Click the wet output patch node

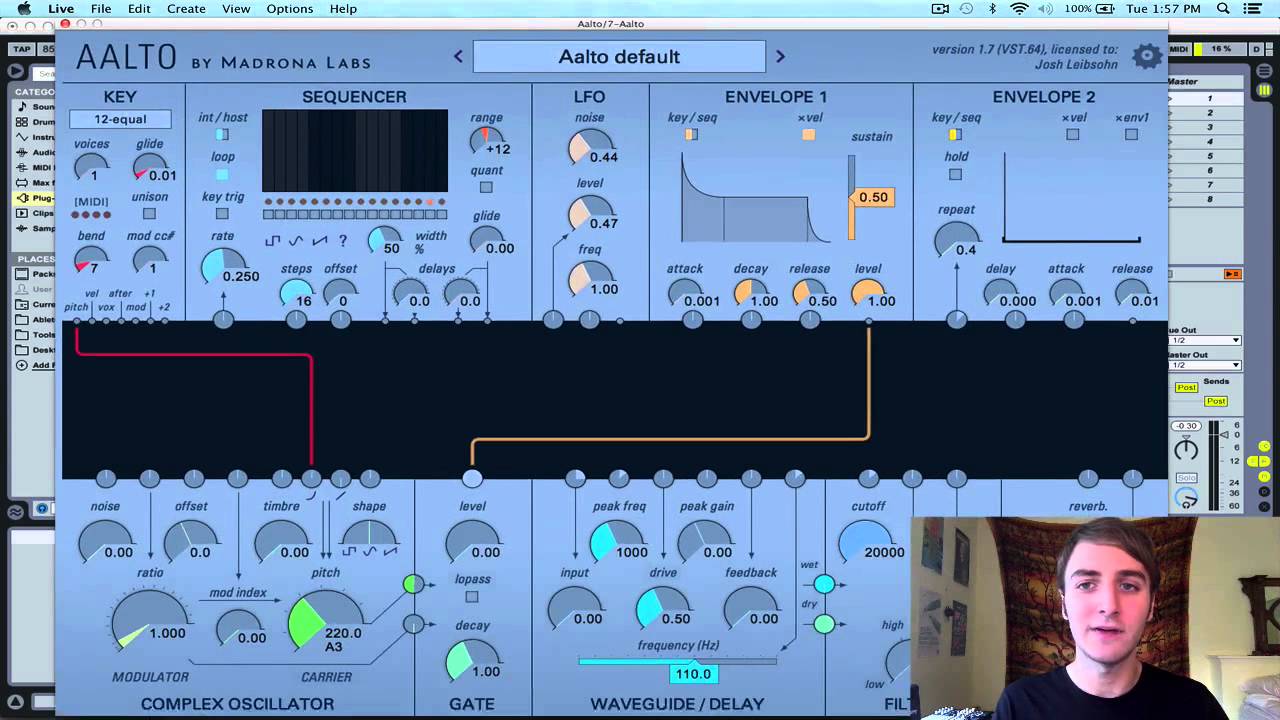[x=823, y=584]
